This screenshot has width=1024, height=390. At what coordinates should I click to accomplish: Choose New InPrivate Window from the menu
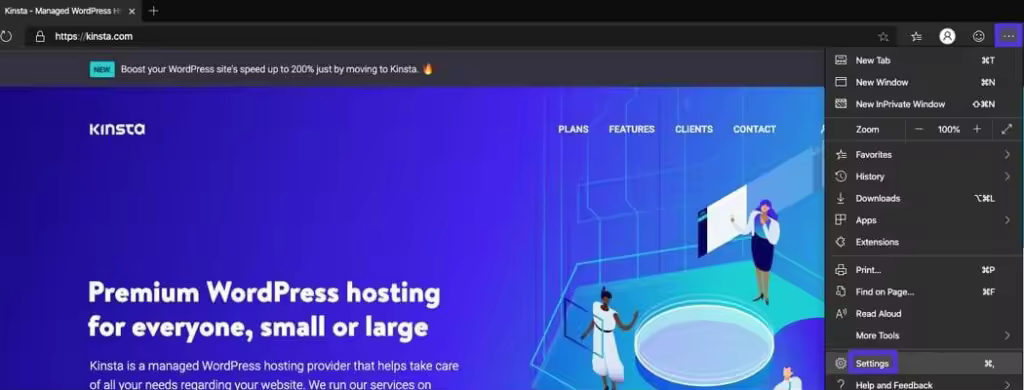(x=924, y=104)
